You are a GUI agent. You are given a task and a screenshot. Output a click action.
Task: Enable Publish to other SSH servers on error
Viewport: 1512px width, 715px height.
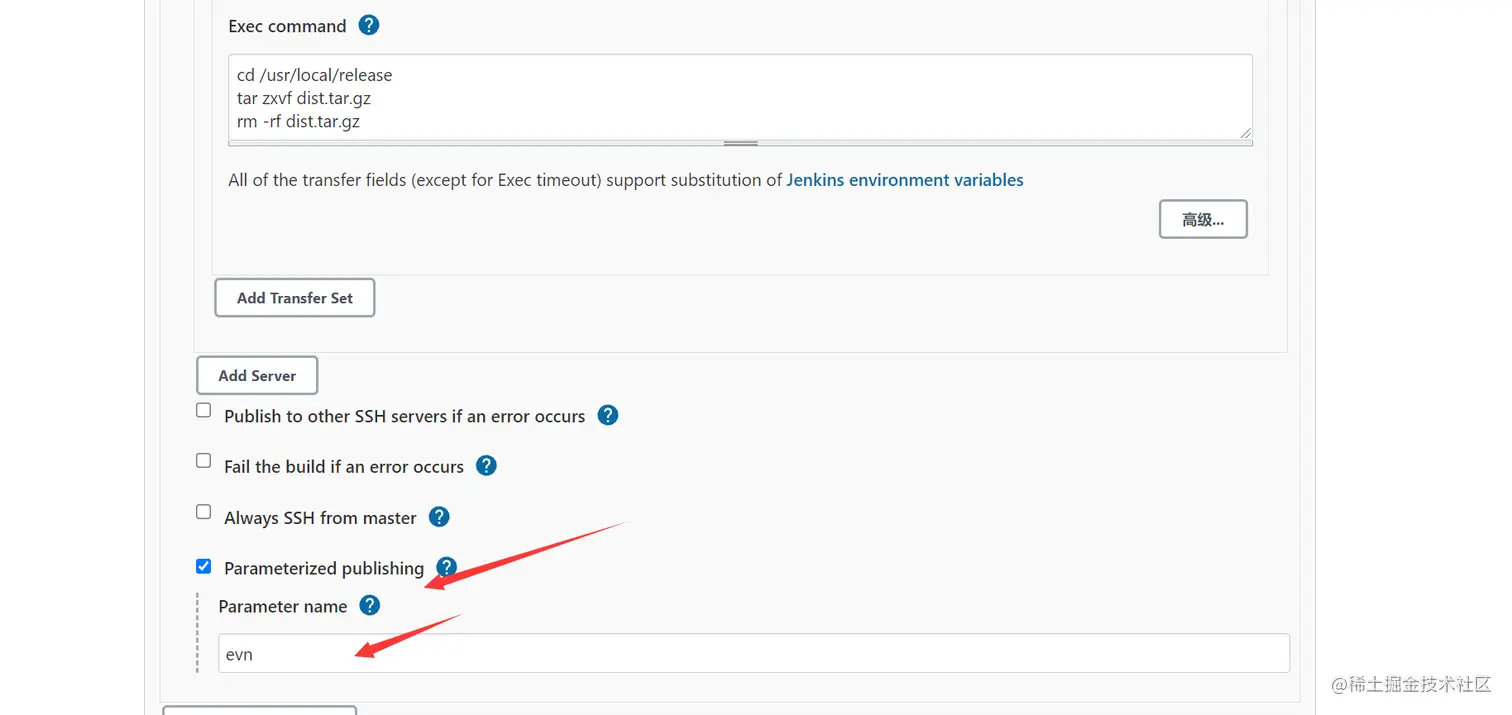click(x=204, y=410)
